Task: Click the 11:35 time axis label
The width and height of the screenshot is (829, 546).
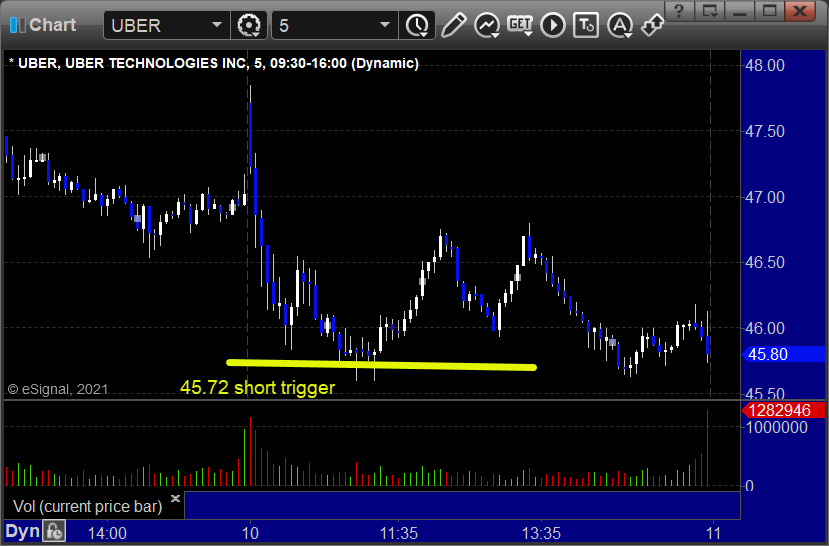Action: (x=399, y=533)
